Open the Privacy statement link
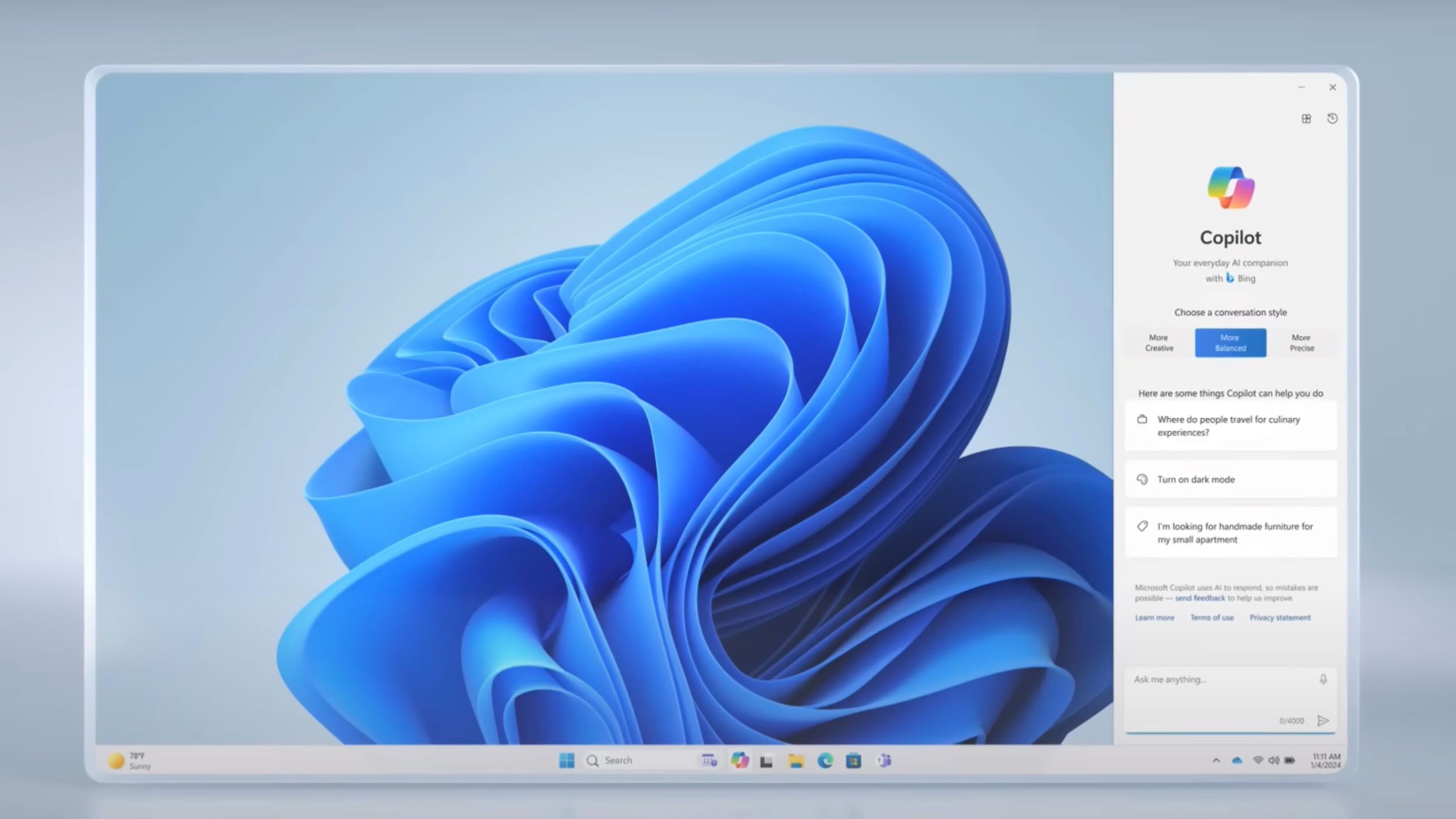The width and height of the screenshot is (1456, 819). tap(1280, 617)
